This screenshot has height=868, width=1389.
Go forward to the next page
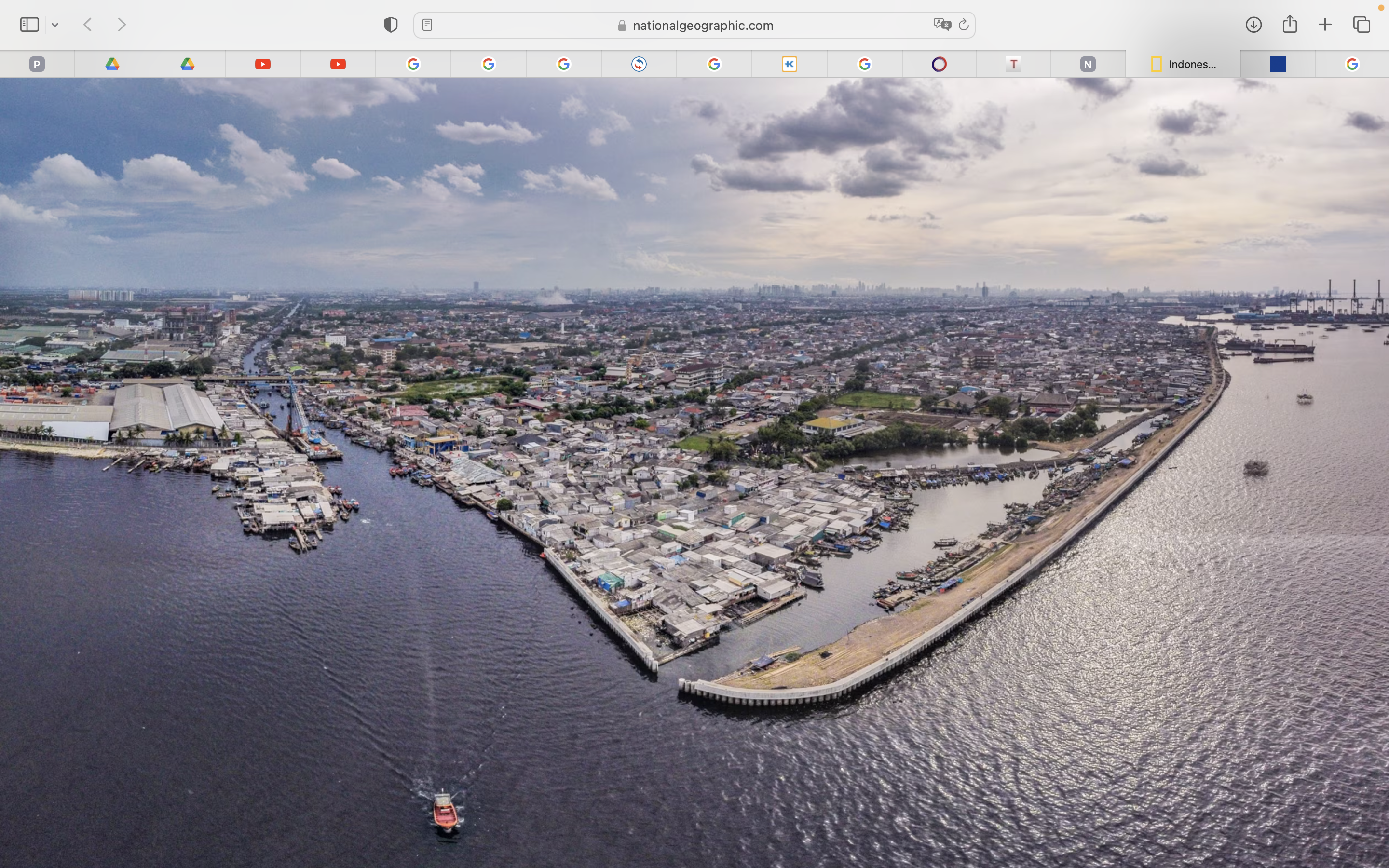coord(122,25)
